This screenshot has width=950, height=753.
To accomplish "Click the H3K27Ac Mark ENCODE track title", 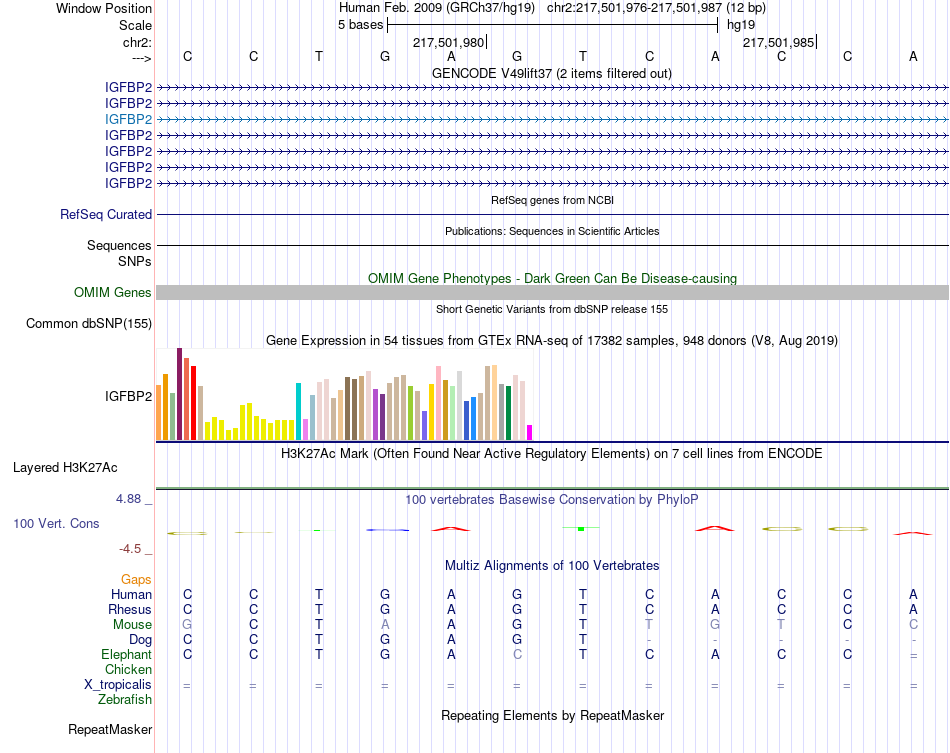I will [551, 454].
